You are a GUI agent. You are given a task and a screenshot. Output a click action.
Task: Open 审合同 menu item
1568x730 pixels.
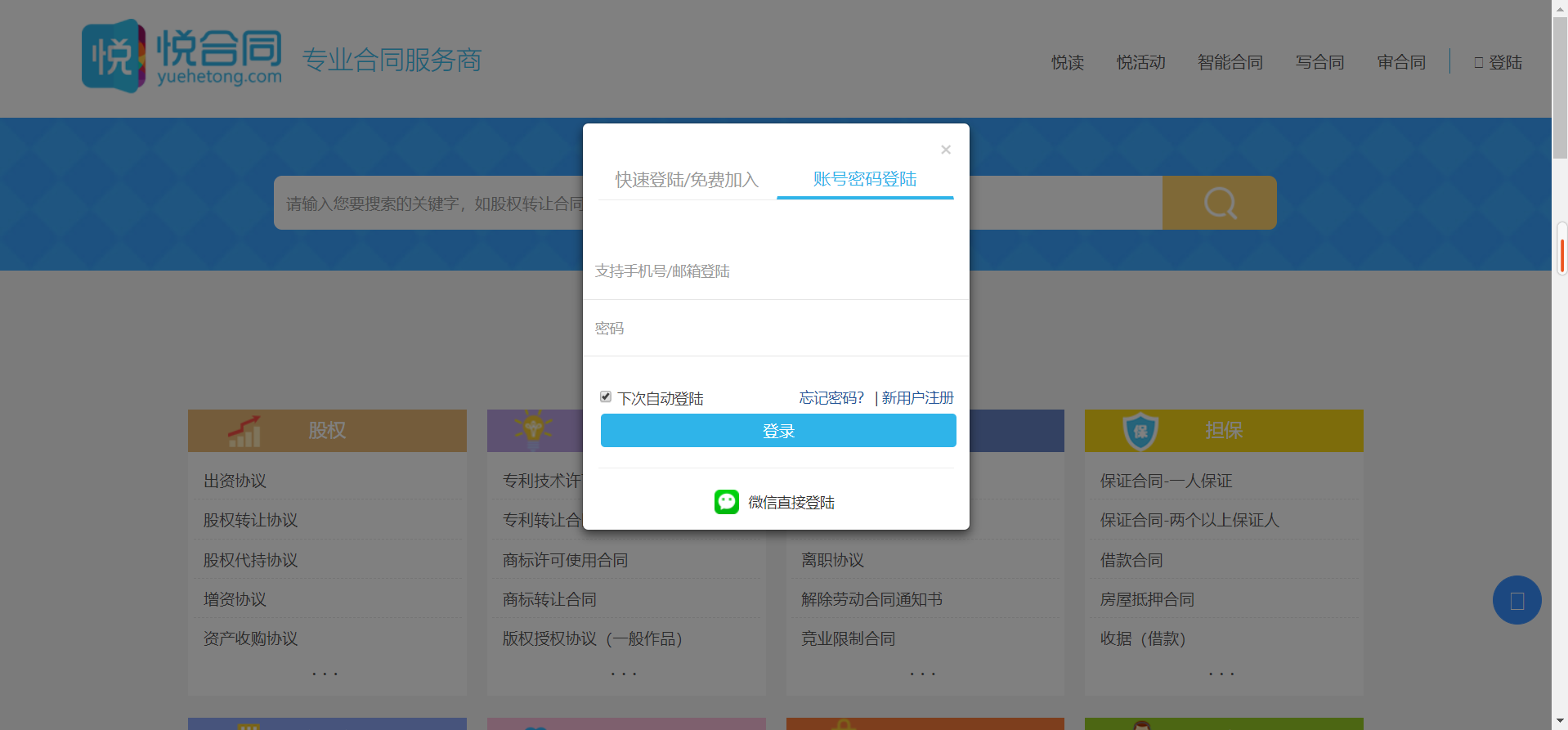pos(1401,62)
